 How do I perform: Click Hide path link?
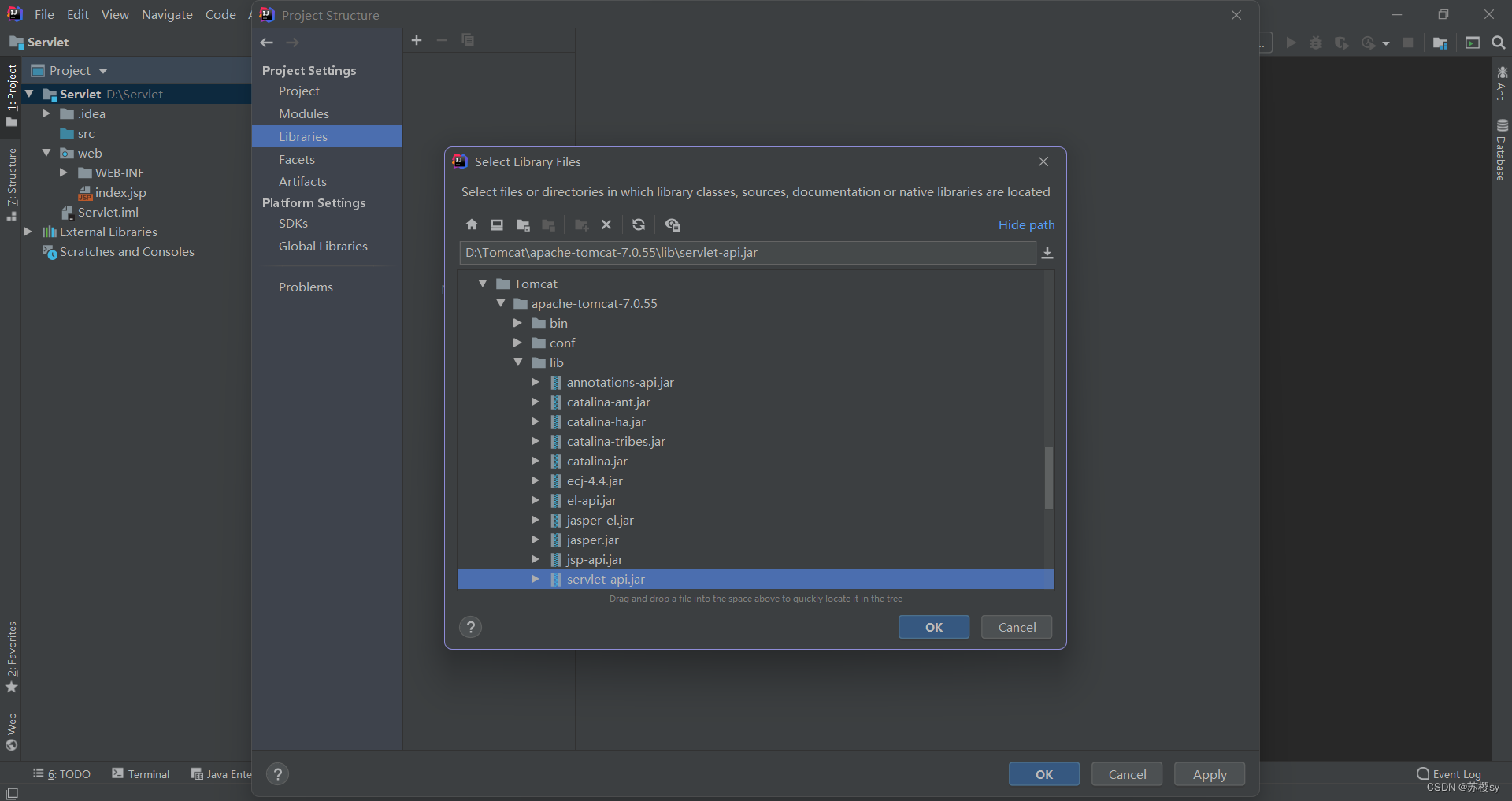(1026, 225)
